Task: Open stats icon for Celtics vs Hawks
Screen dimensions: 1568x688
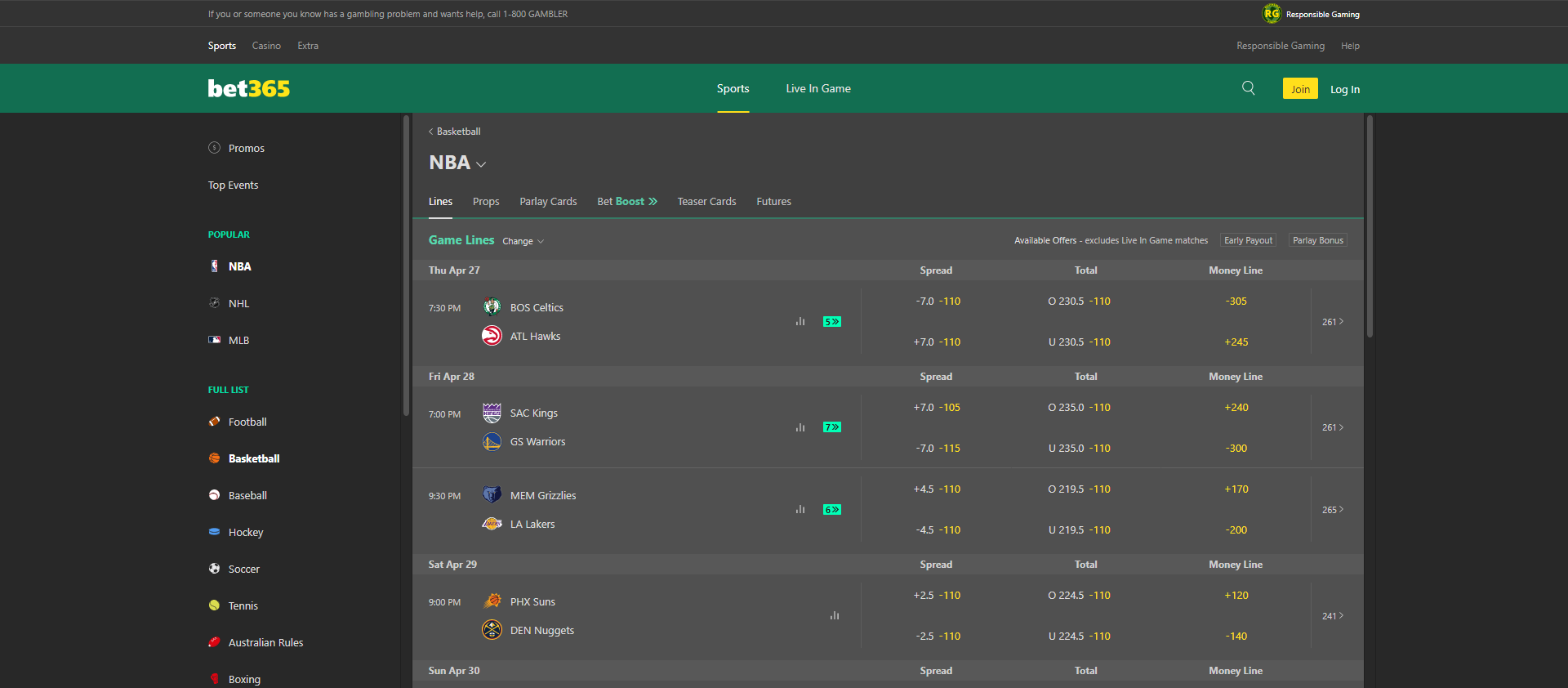Action: click(800, 322)
